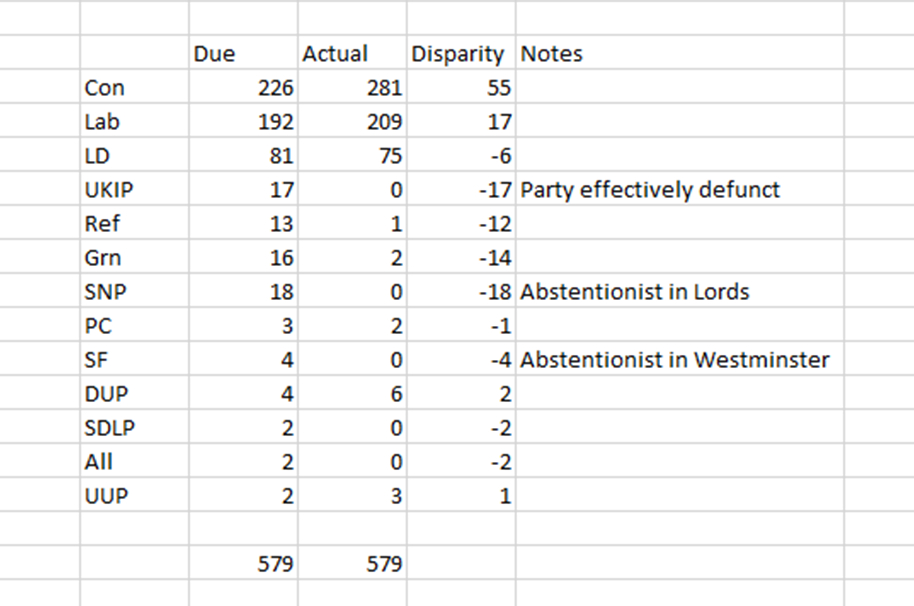The width and height of the screenshot is (914, 606).
Task: Click the UUP row label cell
Action: tap(134, 496)
